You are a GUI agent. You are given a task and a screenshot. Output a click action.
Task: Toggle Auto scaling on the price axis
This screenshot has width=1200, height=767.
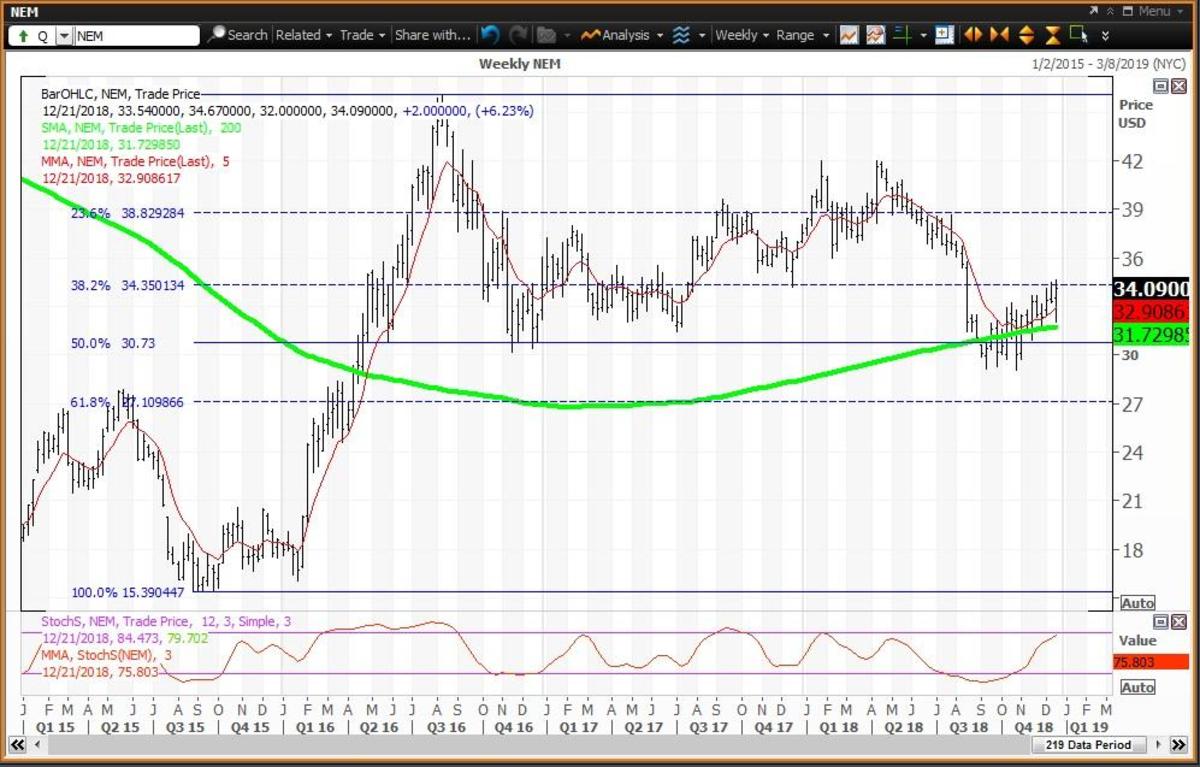(x=1138, y=603)
